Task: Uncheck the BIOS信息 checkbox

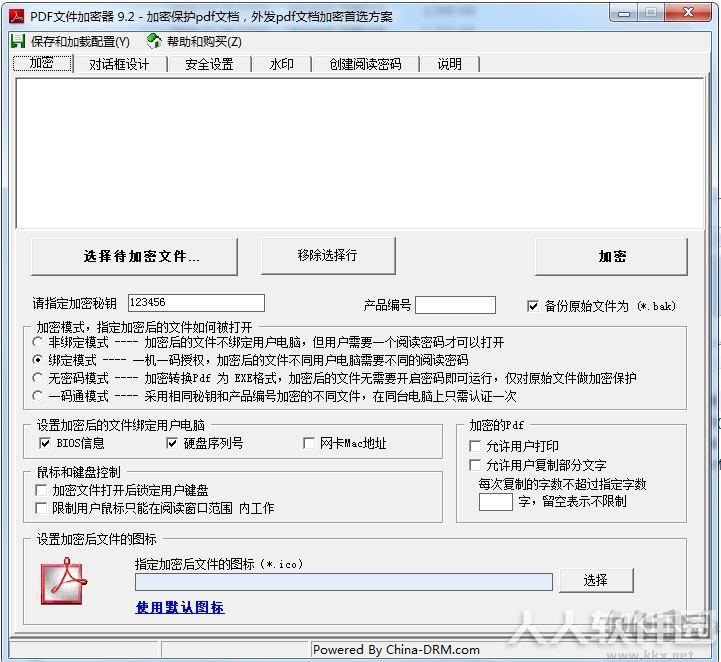Action: [45, 443]
